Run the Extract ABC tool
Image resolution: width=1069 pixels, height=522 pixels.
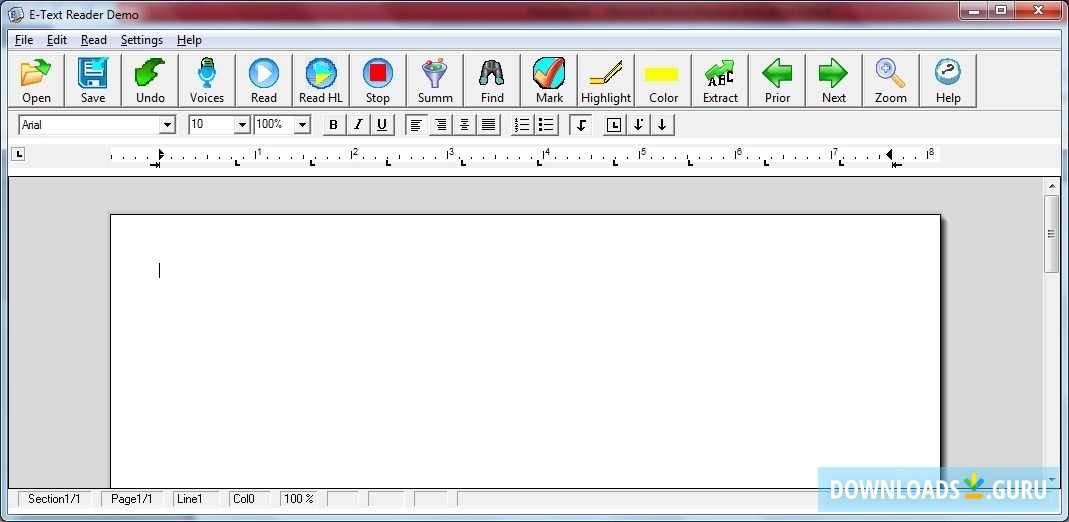pyautogui.click(x=720, y=80)
